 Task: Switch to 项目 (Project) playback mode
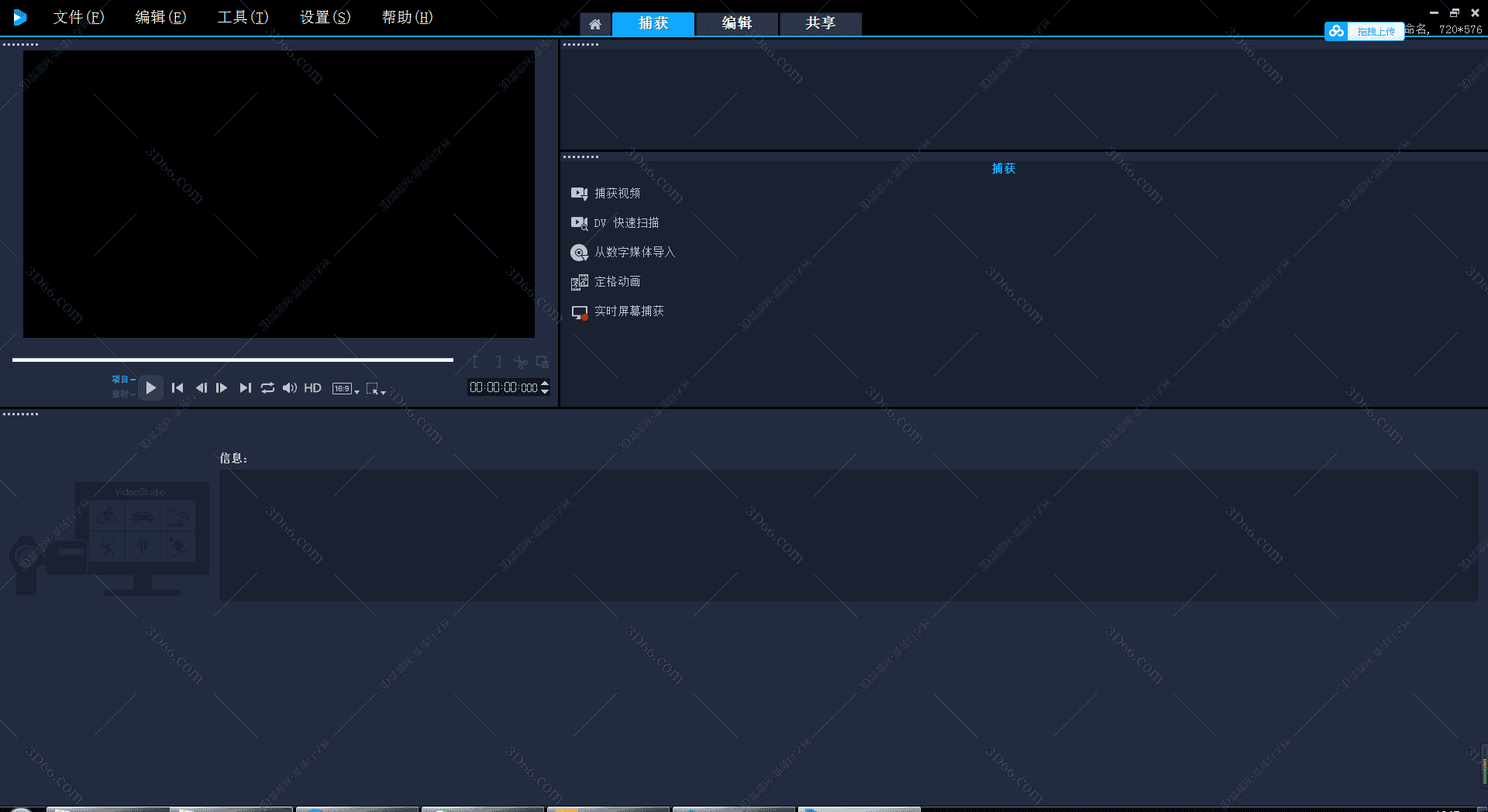tap(120, 380)
